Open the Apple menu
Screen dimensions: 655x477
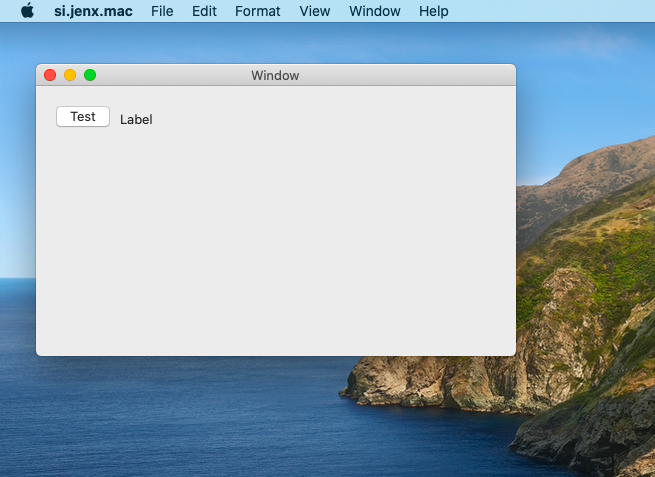28,10
